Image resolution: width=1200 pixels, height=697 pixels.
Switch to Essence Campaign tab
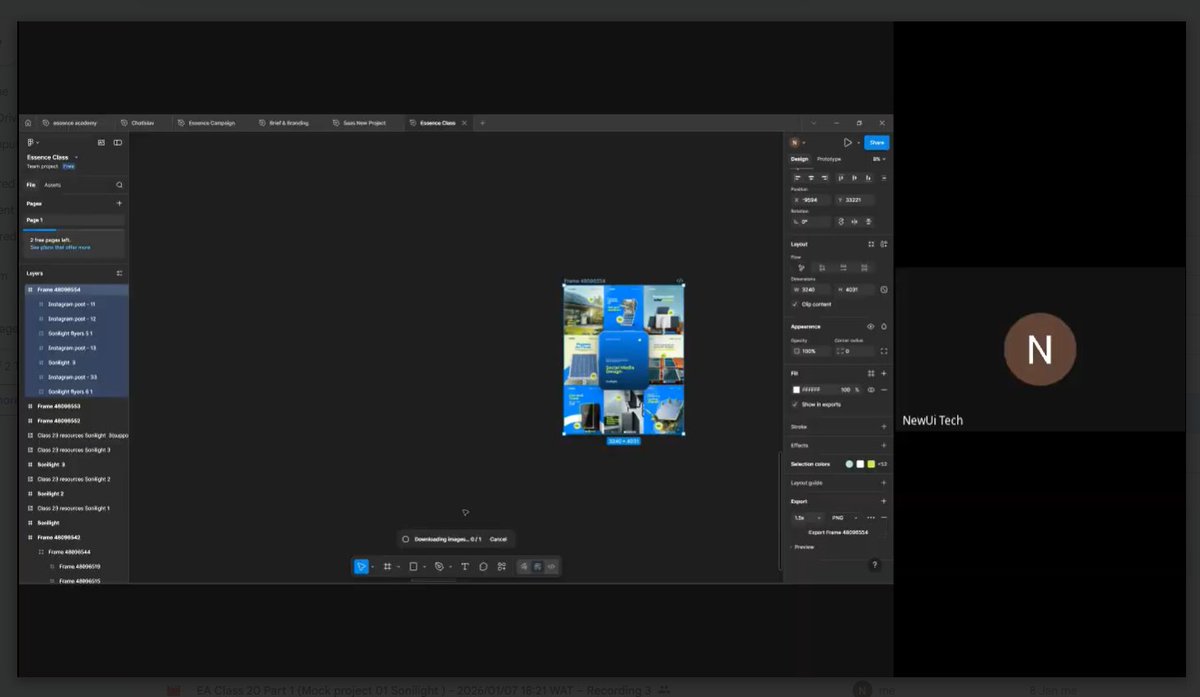pyautogui.click(x=207, y=123)
